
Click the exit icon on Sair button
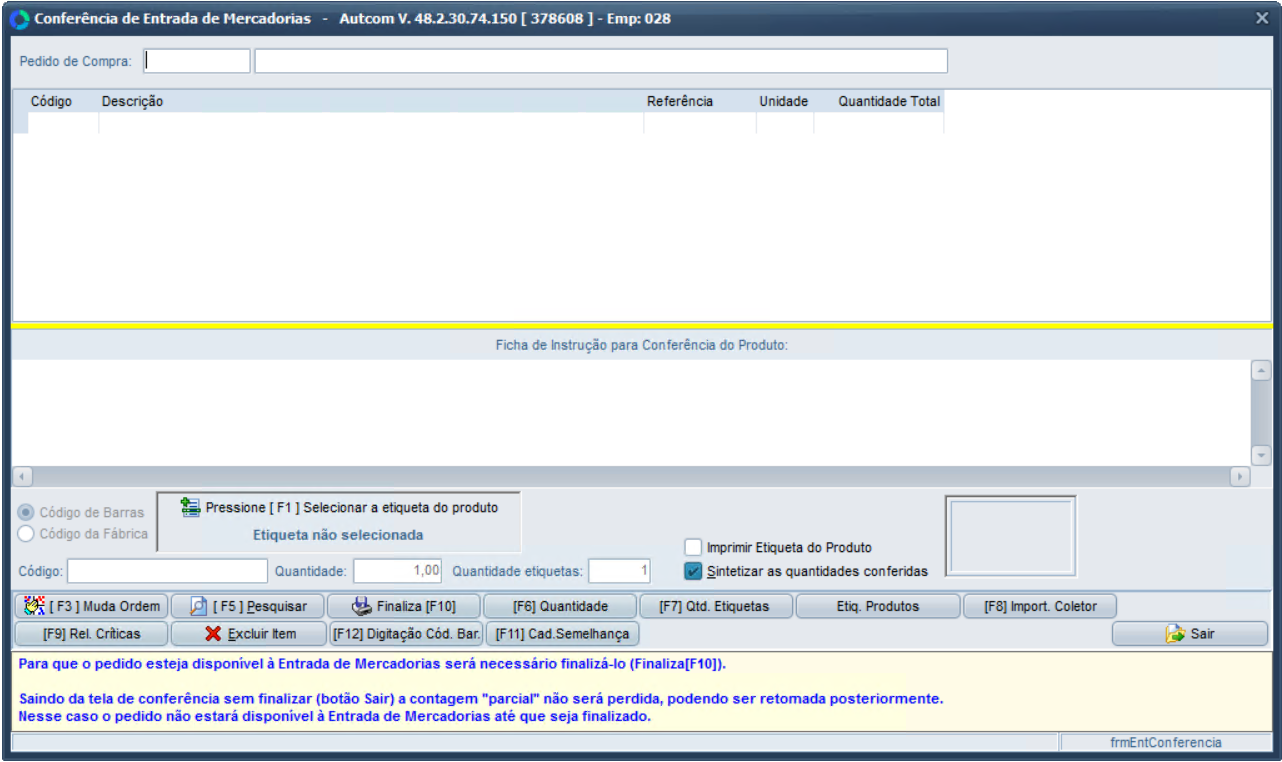1175,634
